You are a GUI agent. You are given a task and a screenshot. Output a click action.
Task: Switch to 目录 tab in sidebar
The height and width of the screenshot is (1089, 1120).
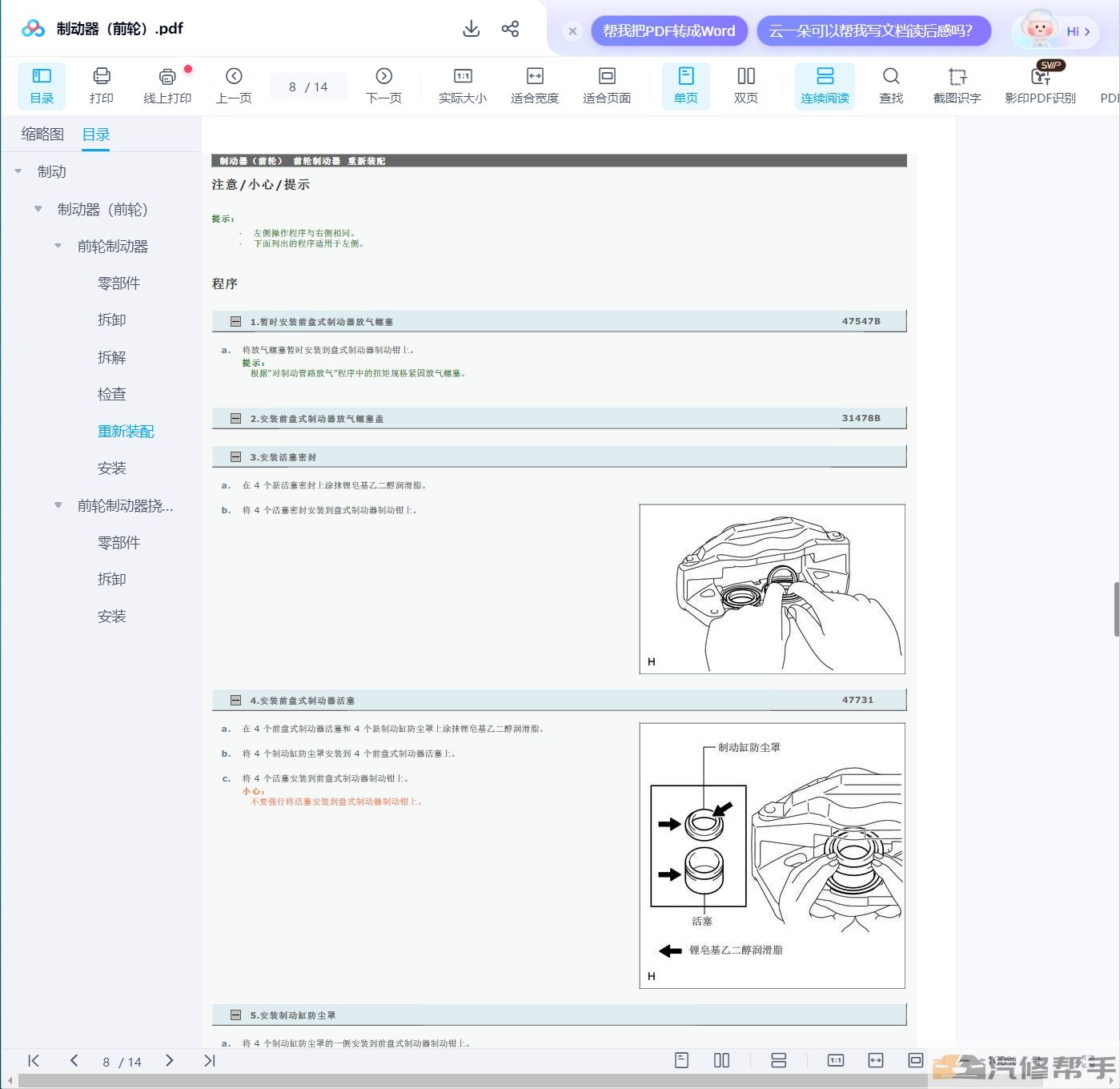point(96,135)
